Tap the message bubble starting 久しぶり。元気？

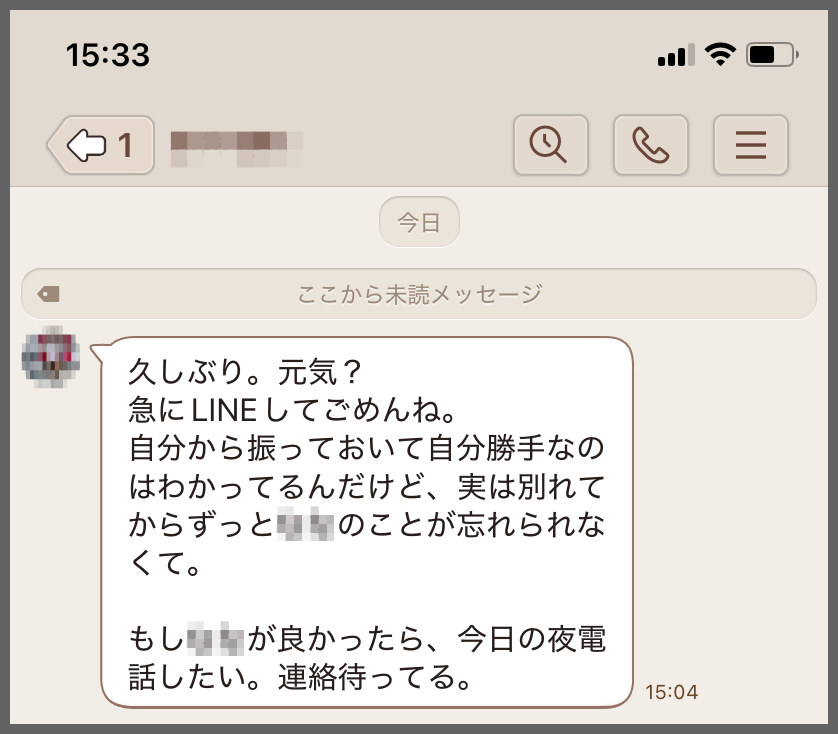click(367, 522)
